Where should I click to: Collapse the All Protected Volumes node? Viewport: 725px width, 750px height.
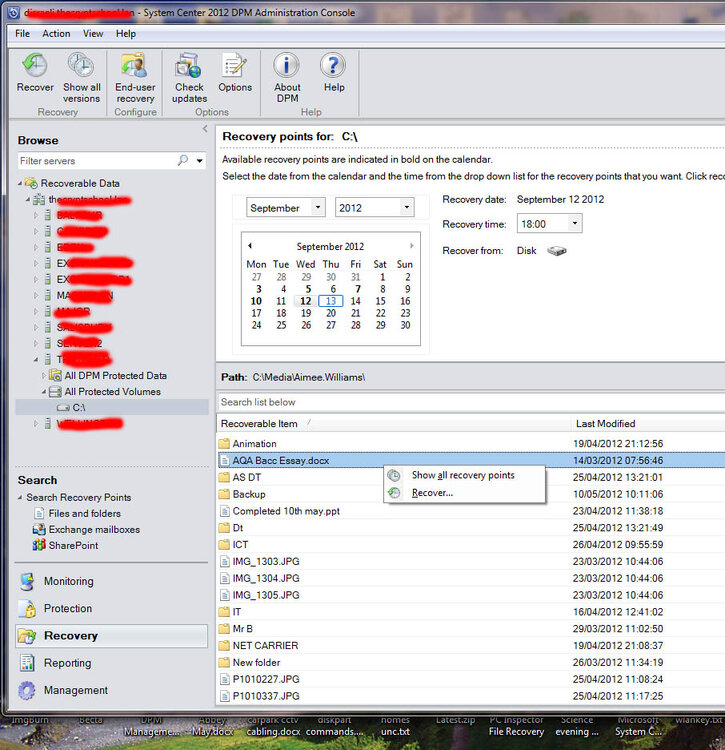click(x=44, y=391)
